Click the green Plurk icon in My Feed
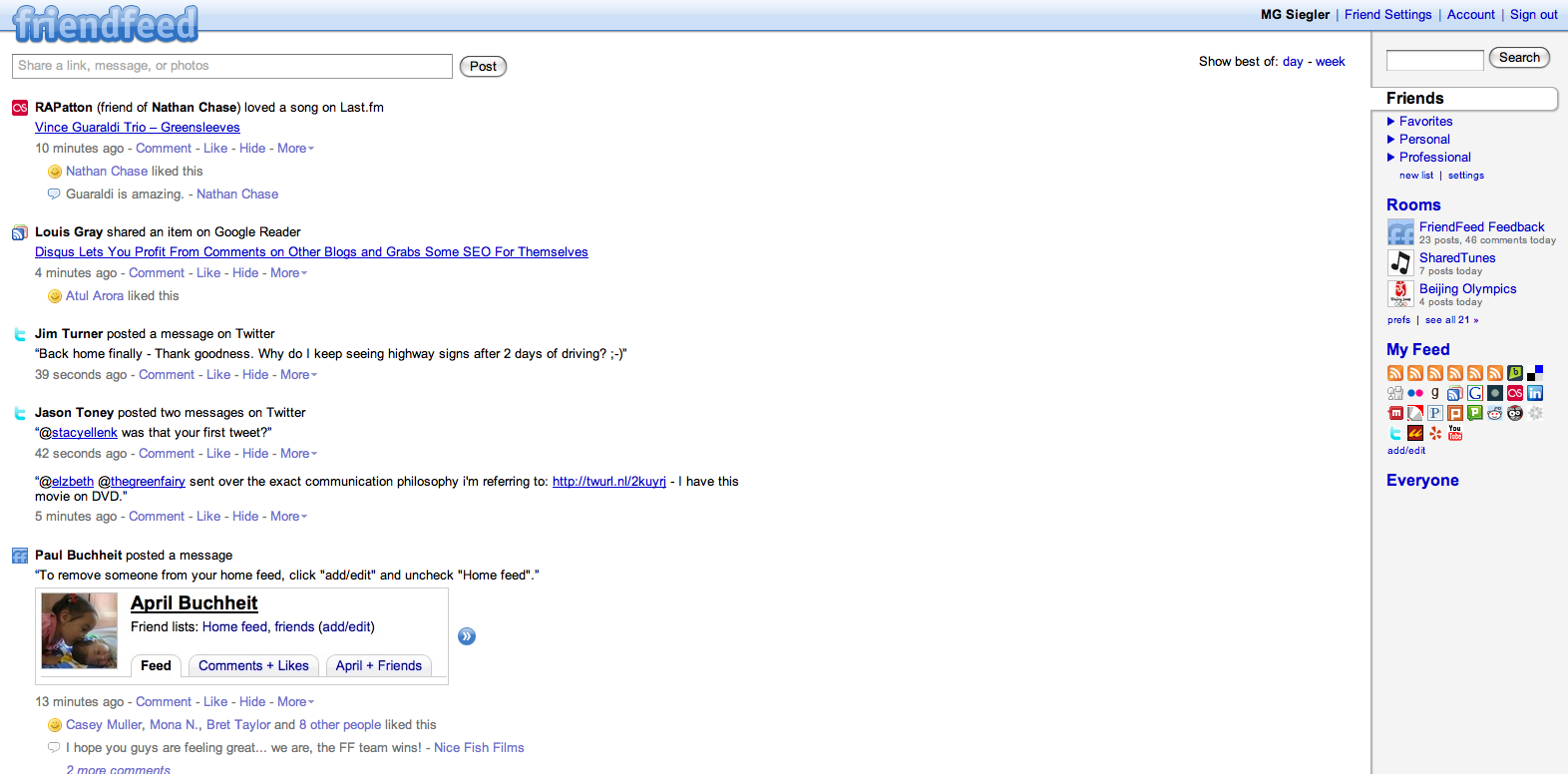1568x774 pixels. pos(1475,413)
